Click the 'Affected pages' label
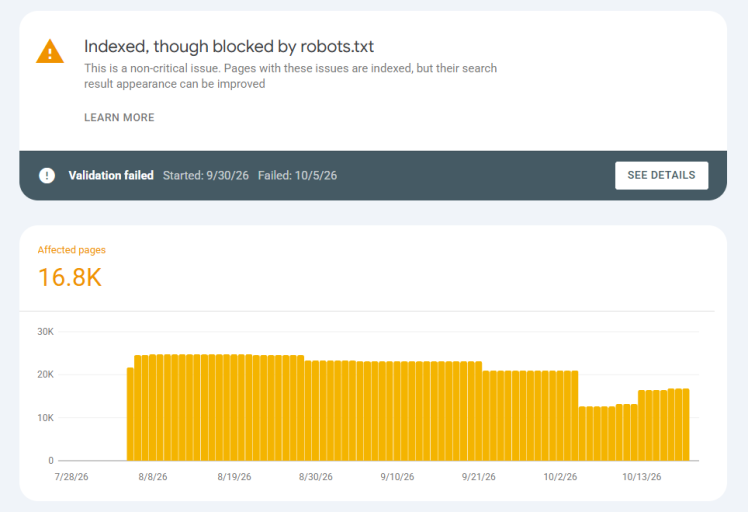 [72, 250]
